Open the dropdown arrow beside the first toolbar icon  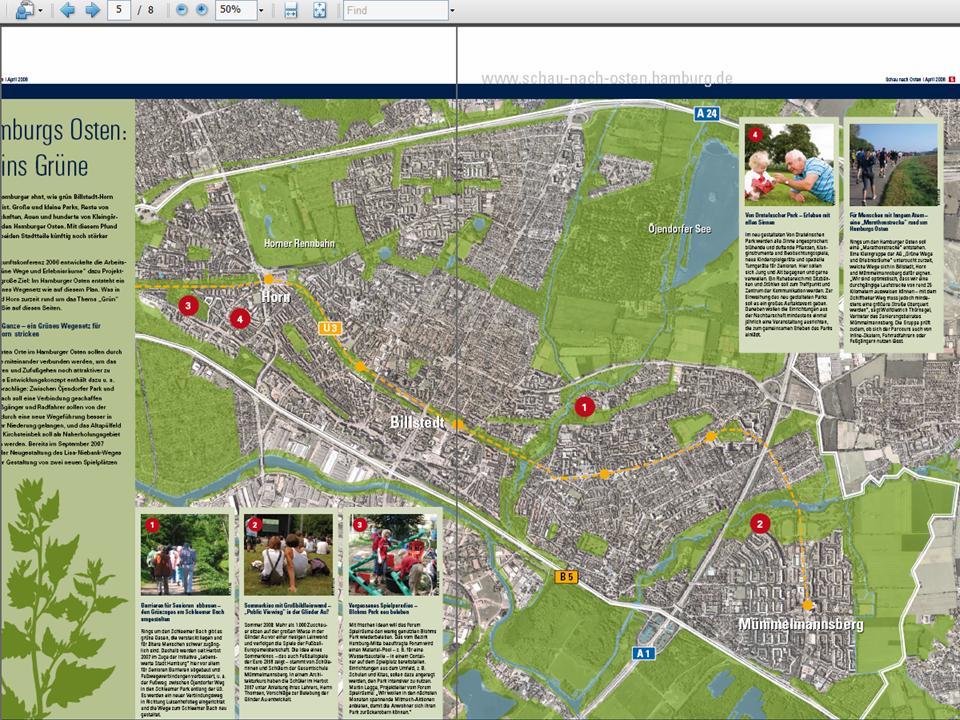40,10
